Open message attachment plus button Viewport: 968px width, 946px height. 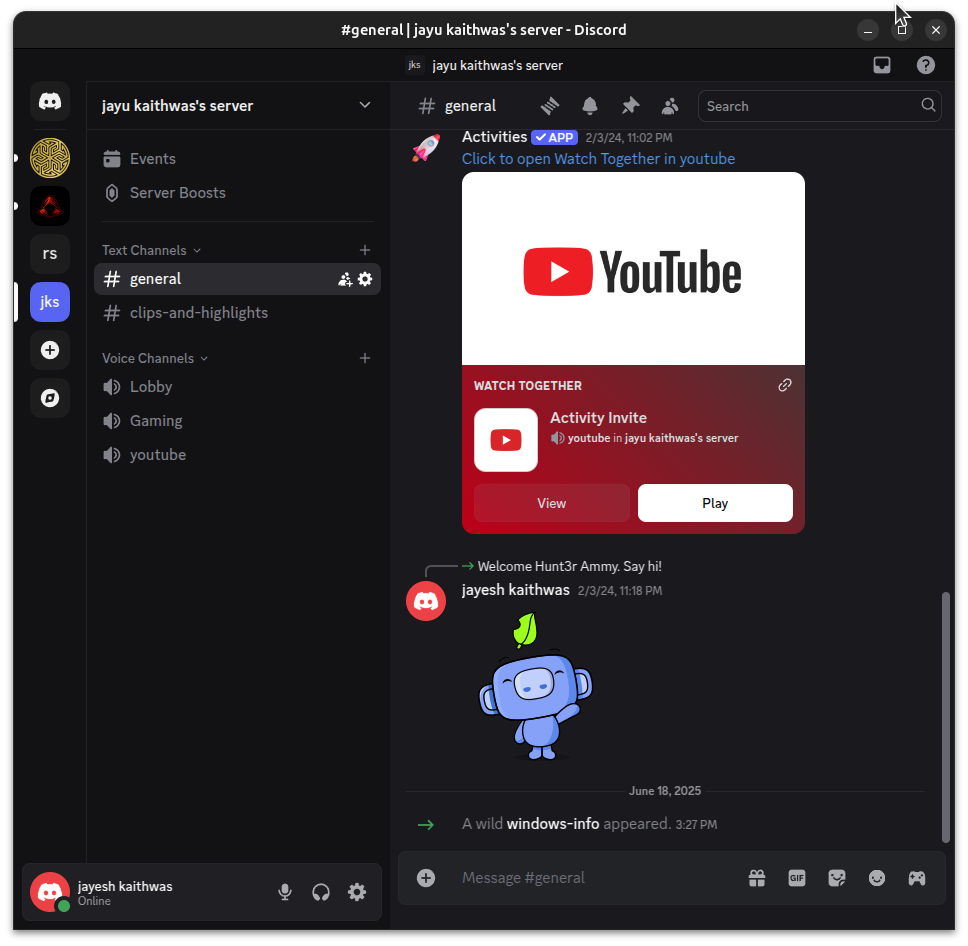pyautogui.click(x=426, y=878)
